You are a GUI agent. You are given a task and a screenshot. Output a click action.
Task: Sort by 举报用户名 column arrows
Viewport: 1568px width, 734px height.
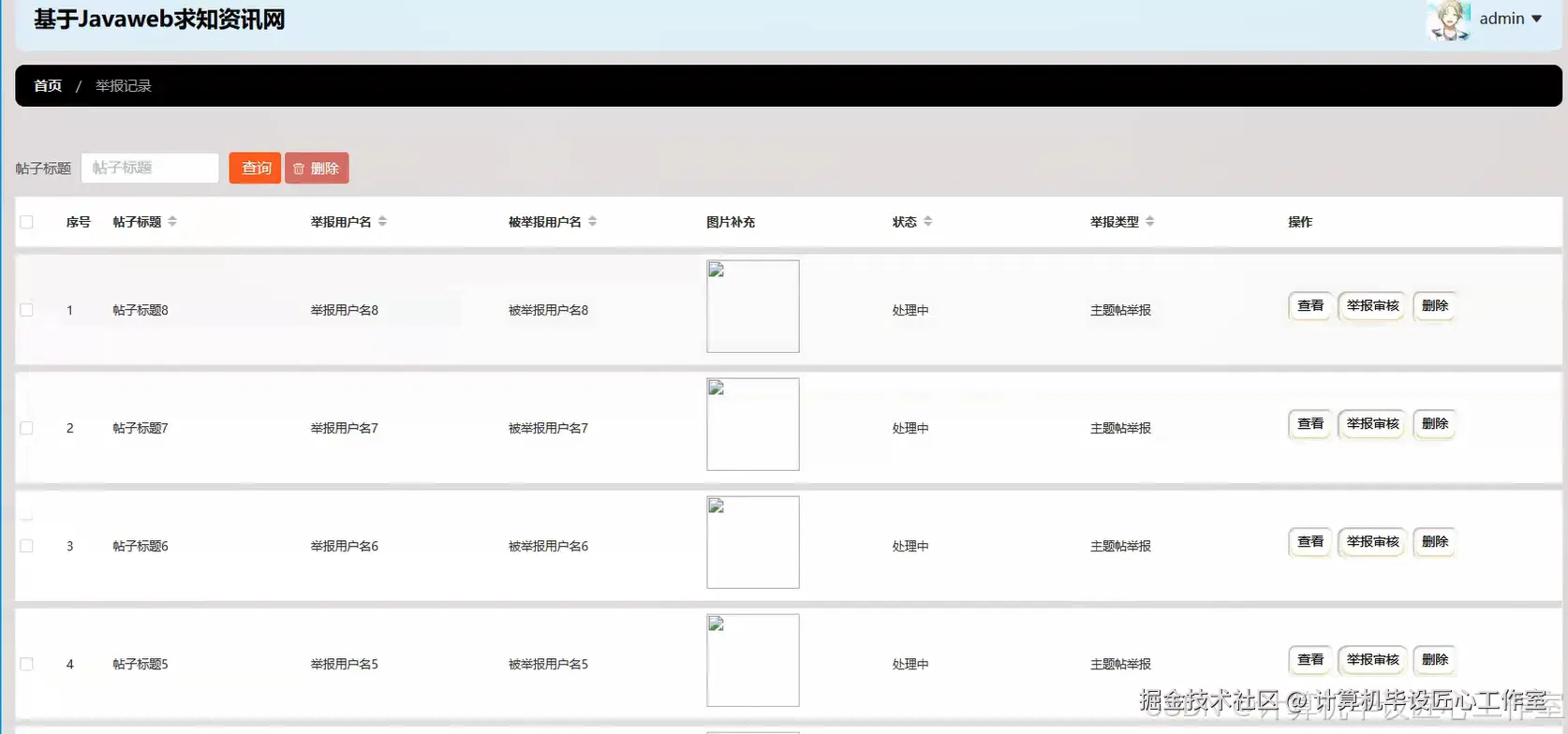click(382, 222)
